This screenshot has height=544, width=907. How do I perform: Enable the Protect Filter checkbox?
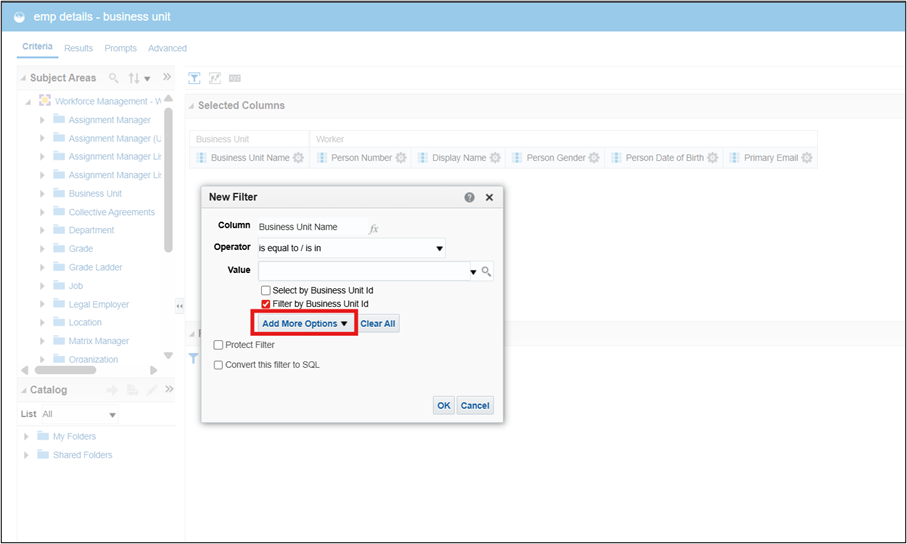219,345
